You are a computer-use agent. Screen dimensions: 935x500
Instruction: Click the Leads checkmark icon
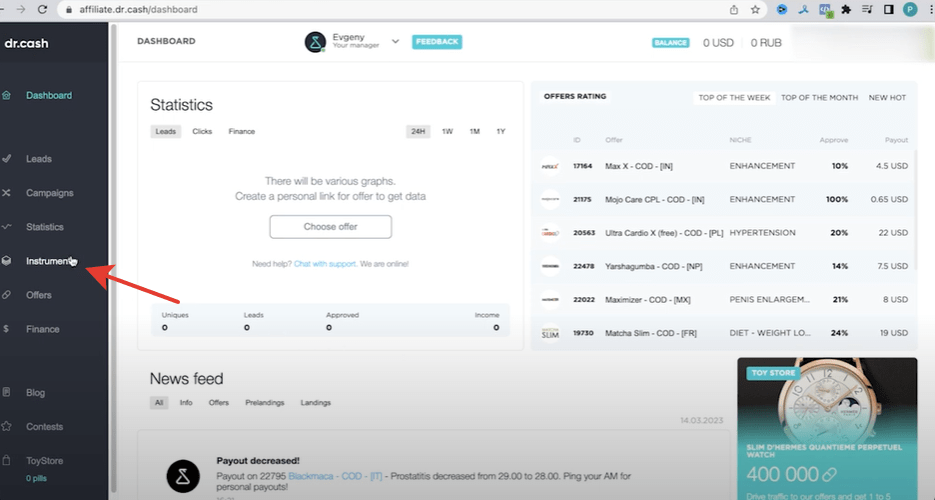click(7, 159)
